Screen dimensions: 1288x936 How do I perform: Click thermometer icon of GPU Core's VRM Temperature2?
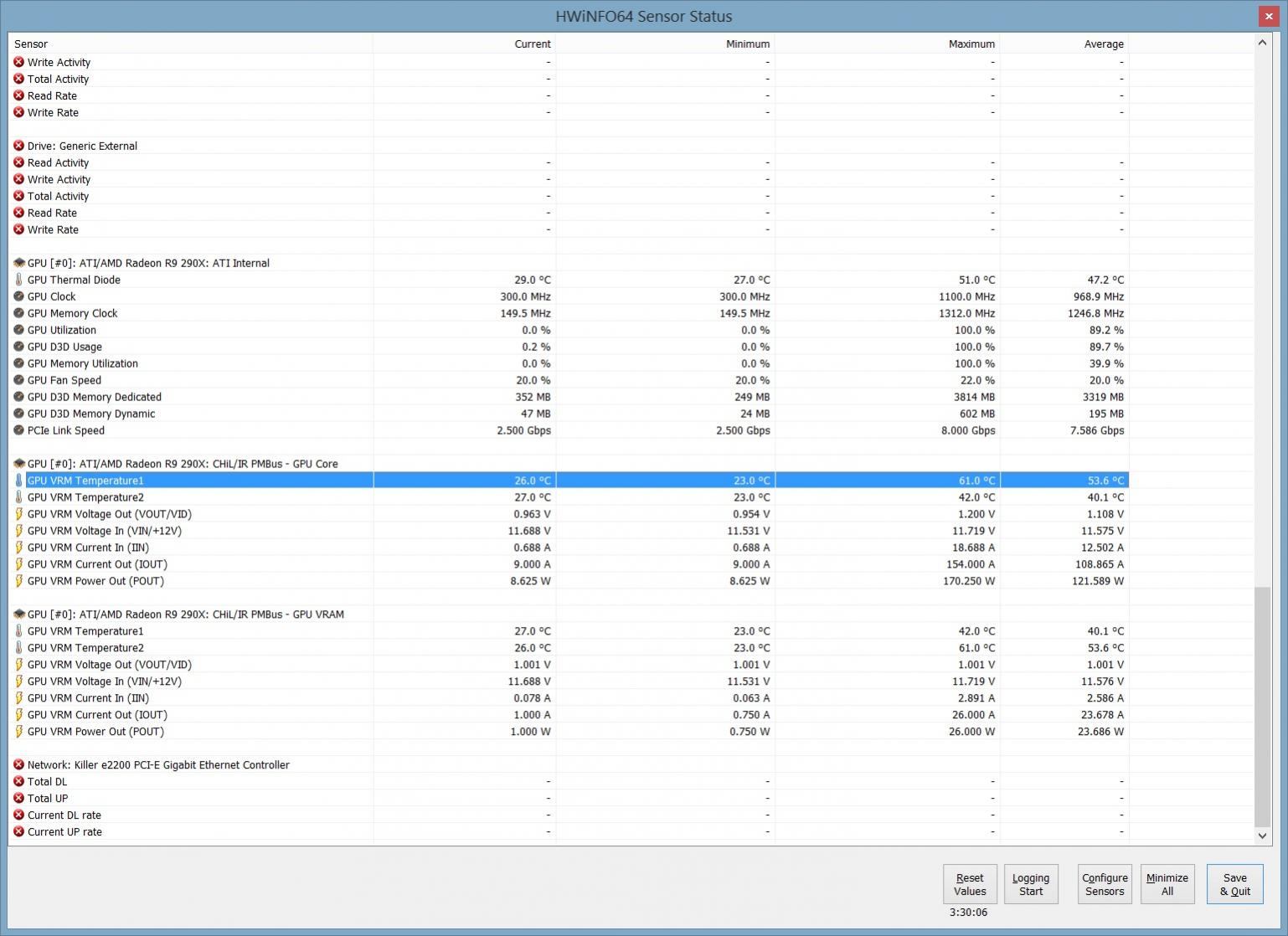(18, 497)
